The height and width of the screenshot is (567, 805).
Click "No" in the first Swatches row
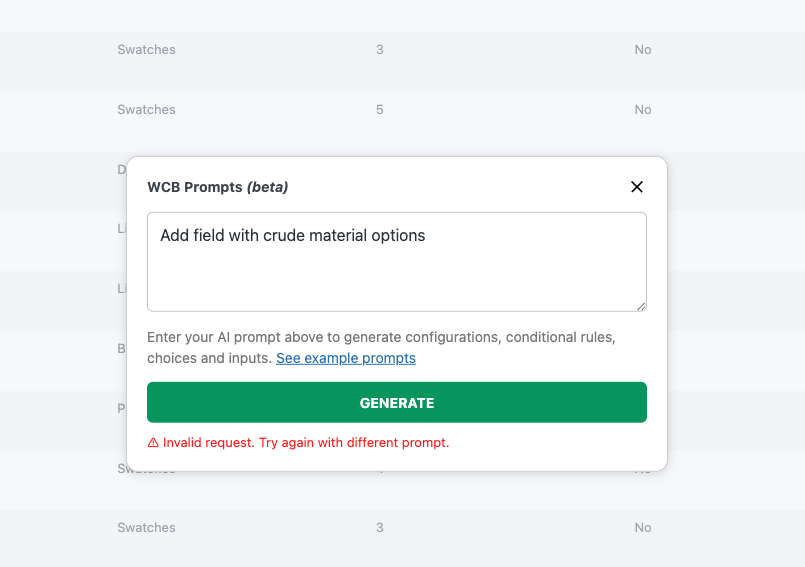[x=643, y=50]
